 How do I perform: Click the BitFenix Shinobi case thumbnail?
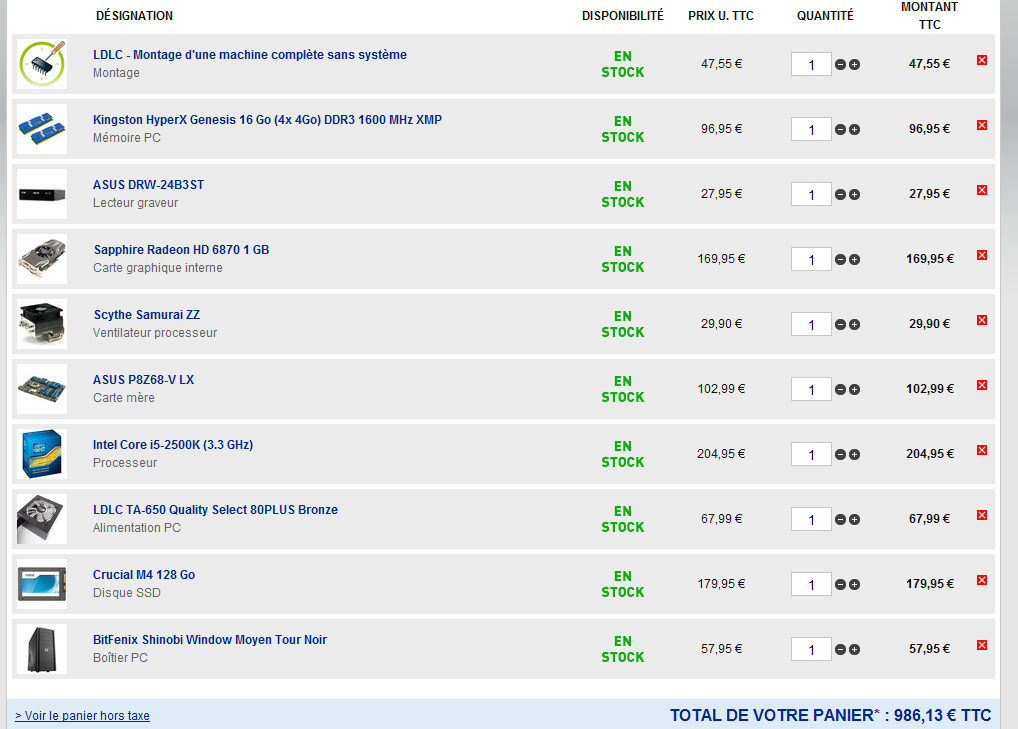pyautogui.click(x=42, y=649)
